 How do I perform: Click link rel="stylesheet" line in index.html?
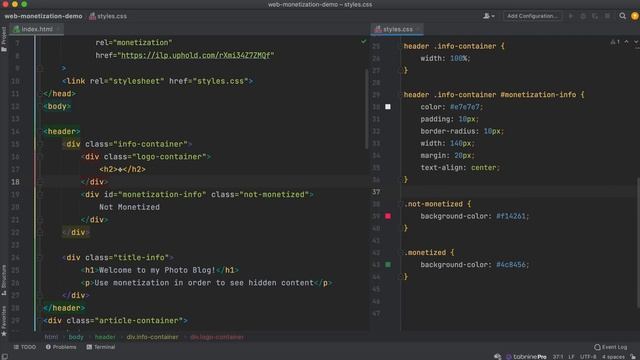tap(157, 81)
